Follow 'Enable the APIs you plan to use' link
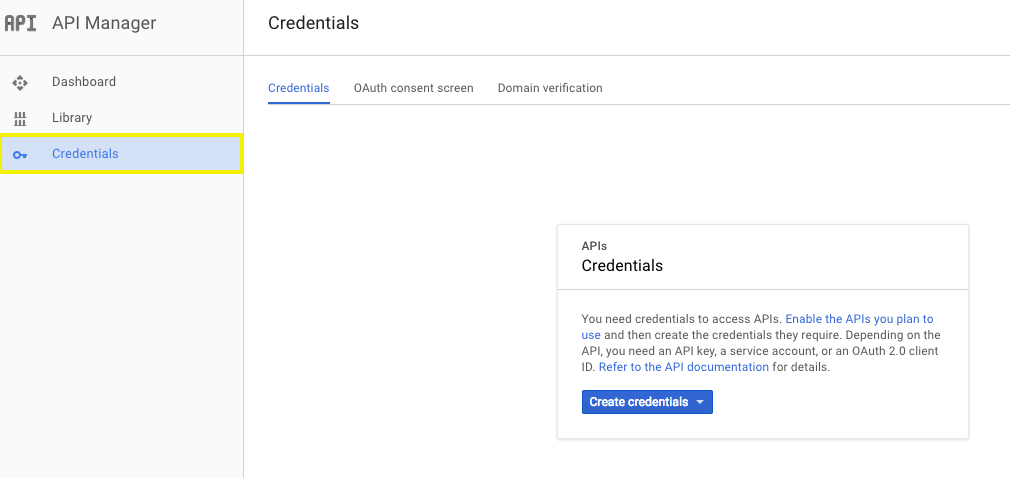 pyautogui.click(x=859, y=319)
